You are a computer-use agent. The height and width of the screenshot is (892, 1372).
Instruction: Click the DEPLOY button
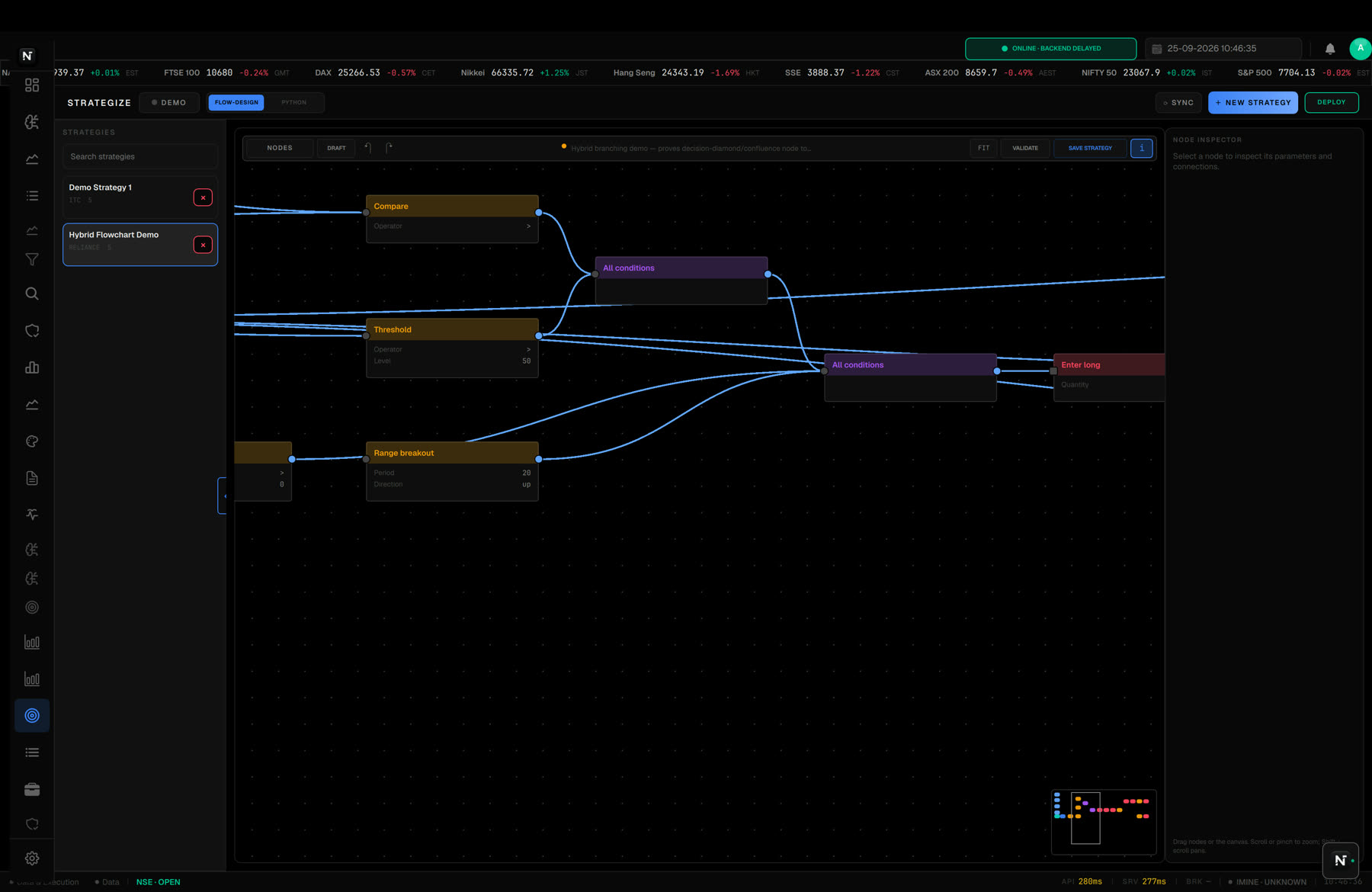click(1332, 102)
